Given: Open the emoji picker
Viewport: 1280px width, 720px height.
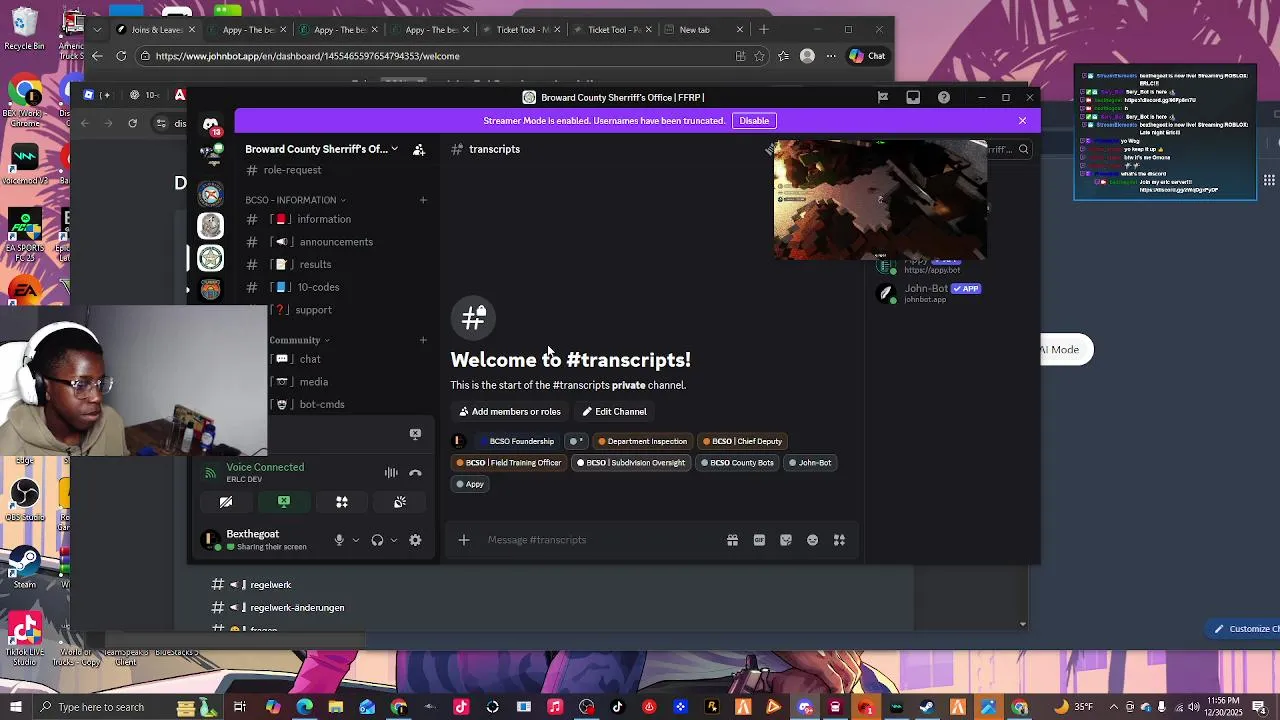Looking at the screenshot, I should point(812,540).
